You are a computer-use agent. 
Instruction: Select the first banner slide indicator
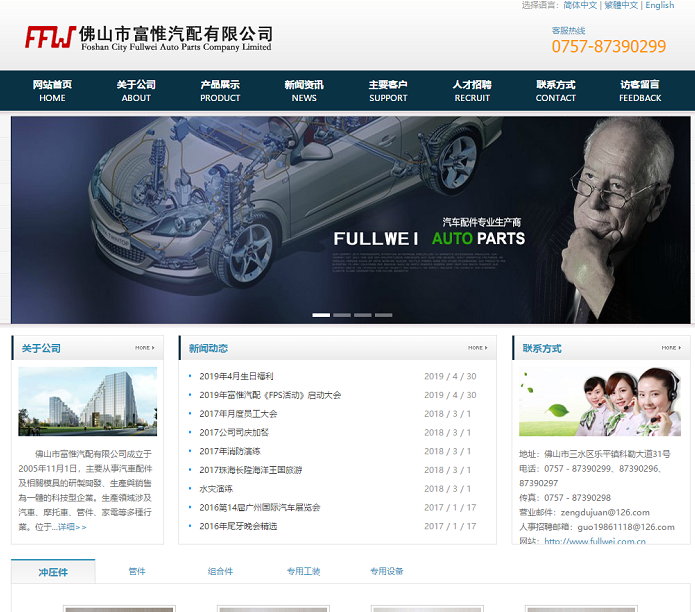tap(321, 315)
